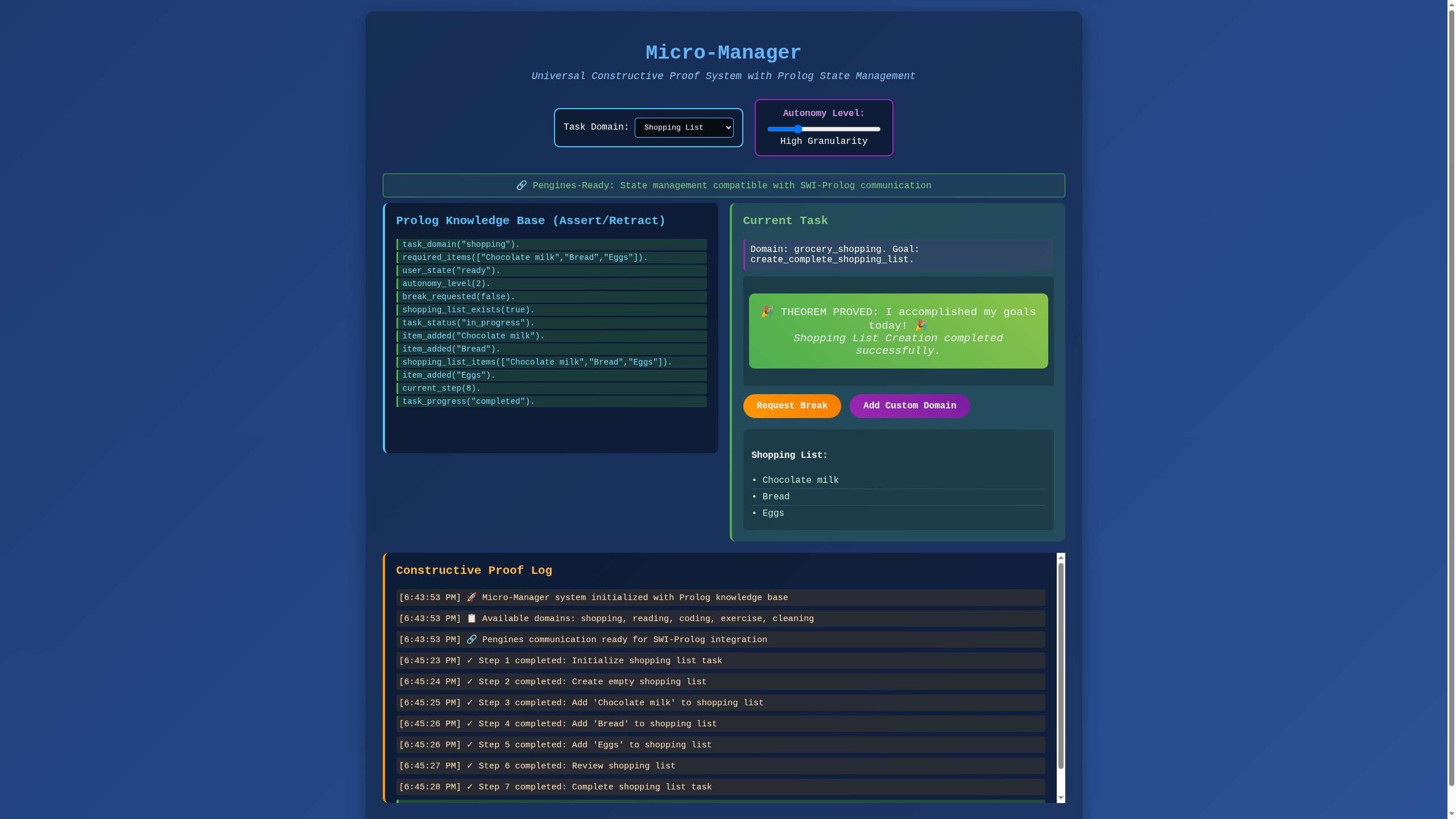This screenshot has height=819, width=1456.
Task: Click the link icon in Pengines-Ready banner
Action: coord(521,185)
